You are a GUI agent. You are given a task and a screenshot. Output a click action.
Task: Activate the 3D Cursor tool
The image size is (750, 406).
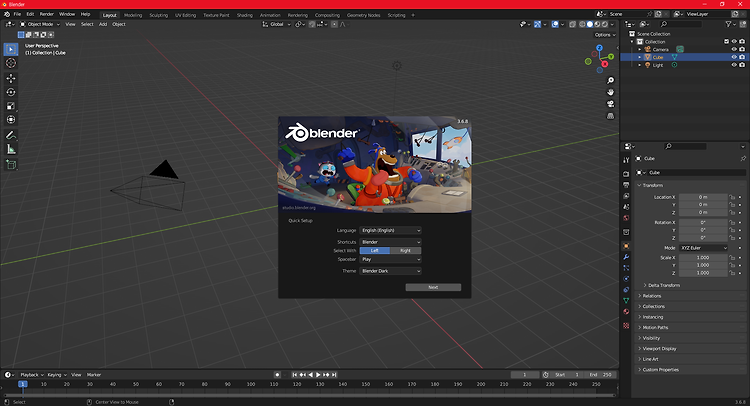[x=11, y=63]
